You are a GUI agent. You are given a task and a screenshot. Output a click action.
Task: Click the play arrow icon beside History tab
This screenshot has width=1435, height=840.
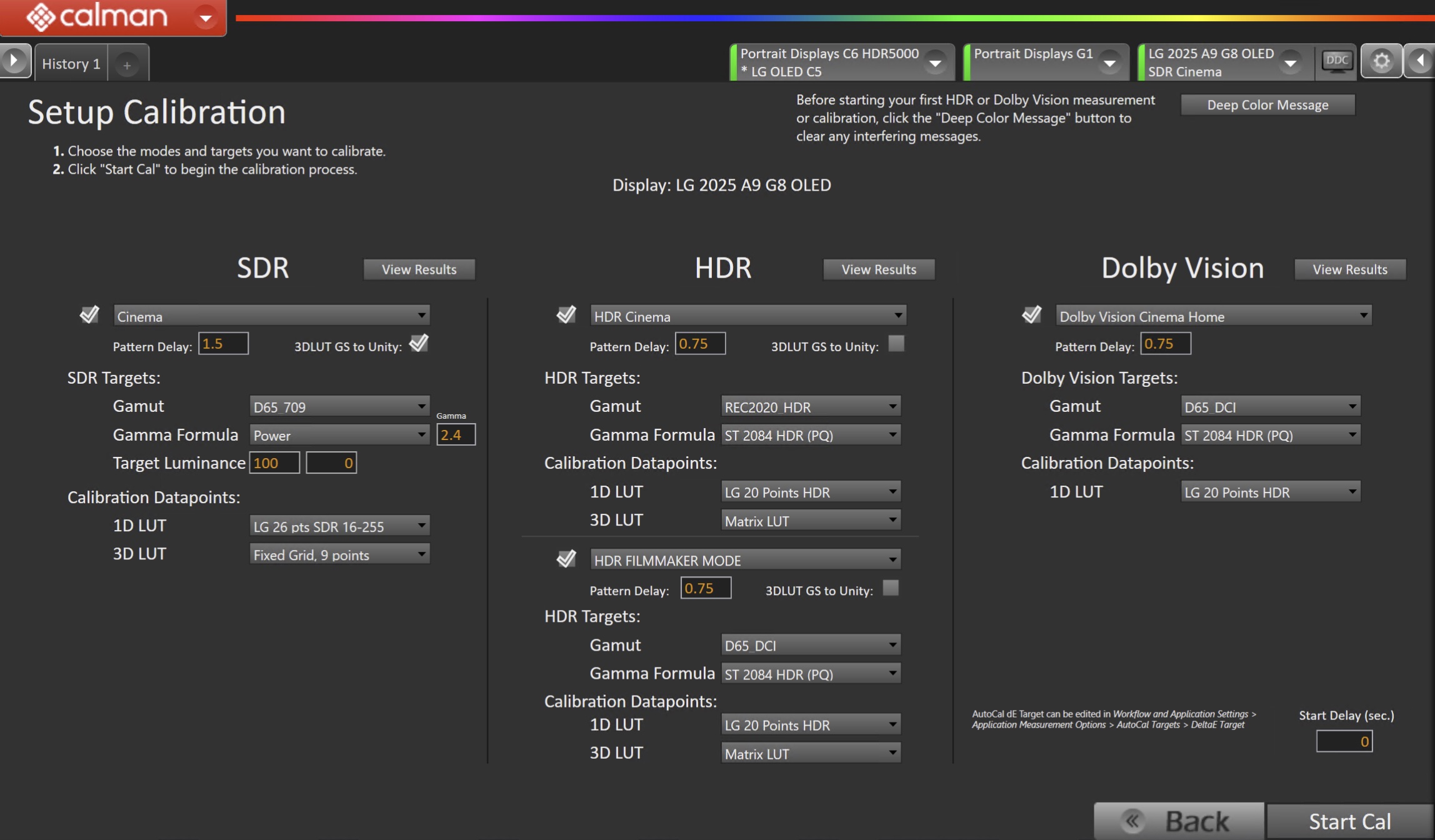coord(14,61)
